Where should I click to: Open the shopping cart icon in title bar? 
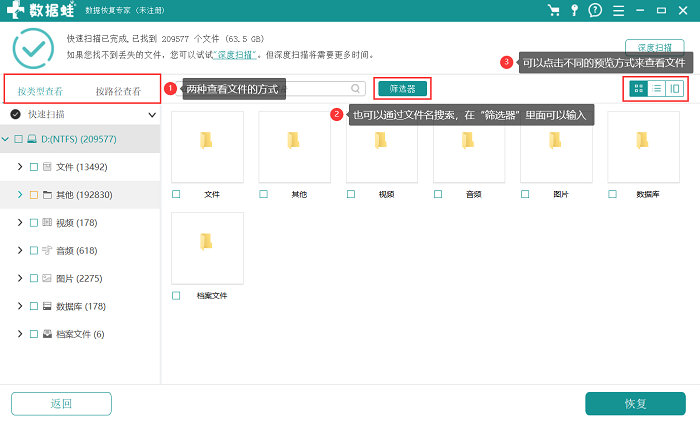coord(554,10)
